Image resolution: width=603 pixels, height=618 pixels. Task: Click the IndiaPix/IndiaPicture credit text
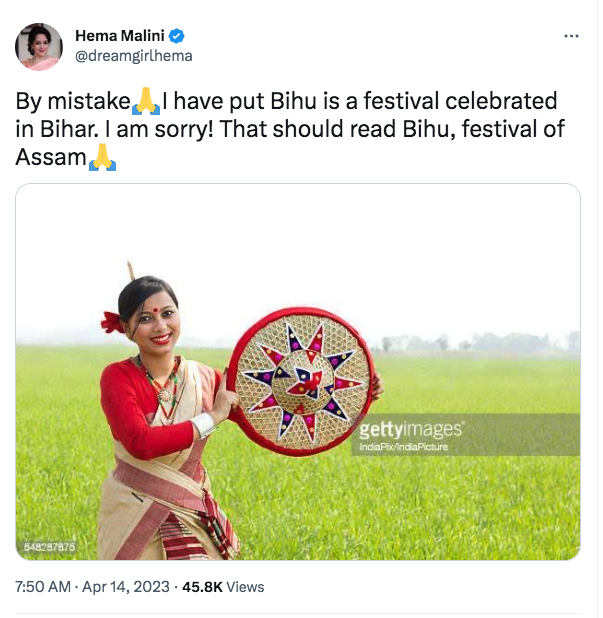404,447
